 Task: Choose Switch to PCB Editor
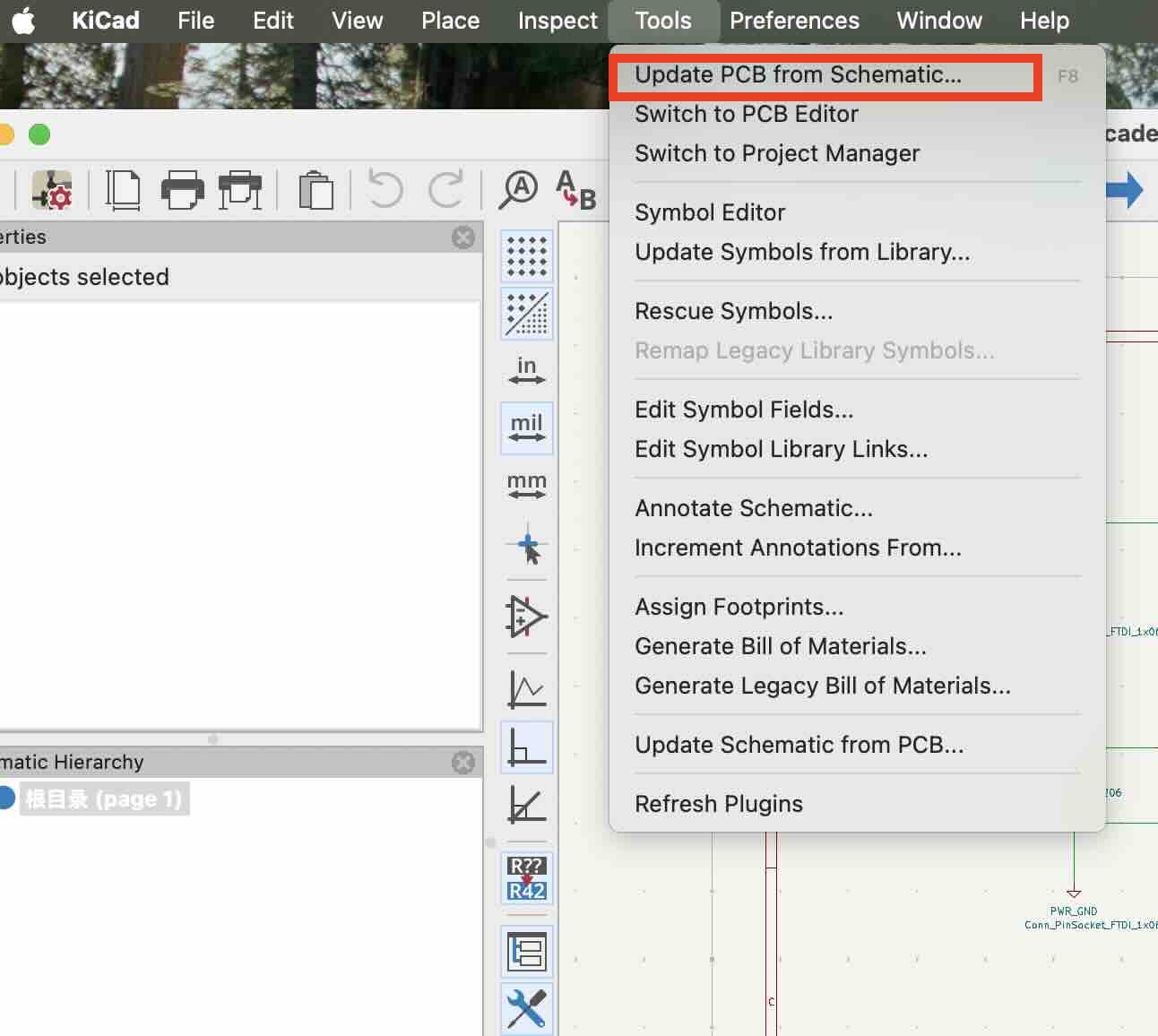point(857,114)
